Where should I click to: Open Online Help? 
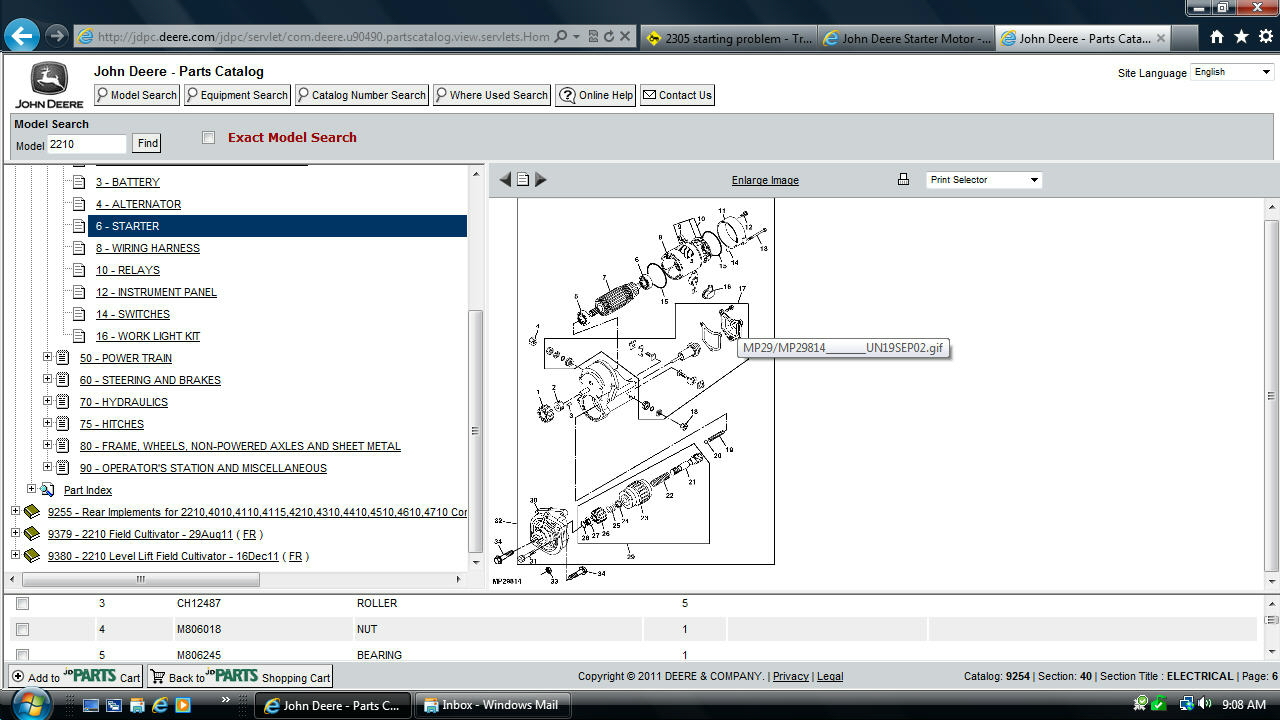tap(596, 95)
